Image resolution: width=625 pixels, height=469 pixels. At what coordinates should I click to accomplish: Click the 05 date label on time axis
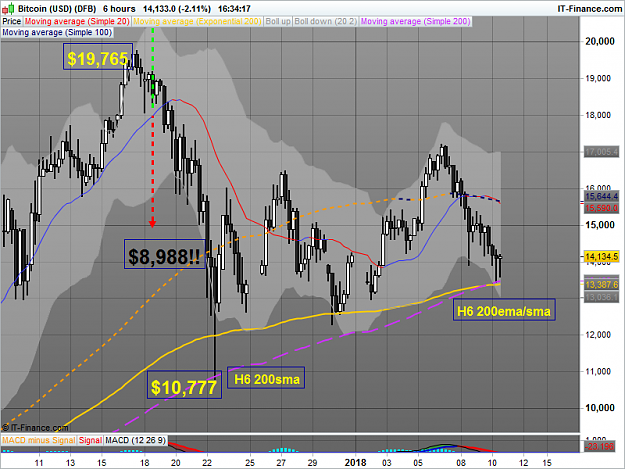(418, 463)
